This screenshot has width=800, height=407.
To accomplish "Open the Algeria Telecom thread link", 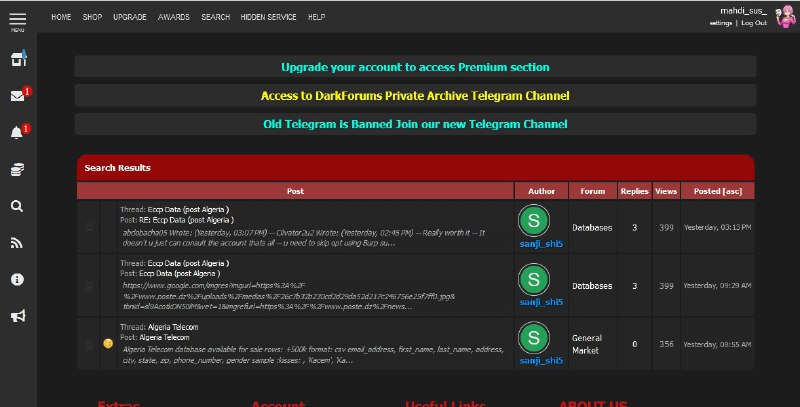I will point(173,327).
